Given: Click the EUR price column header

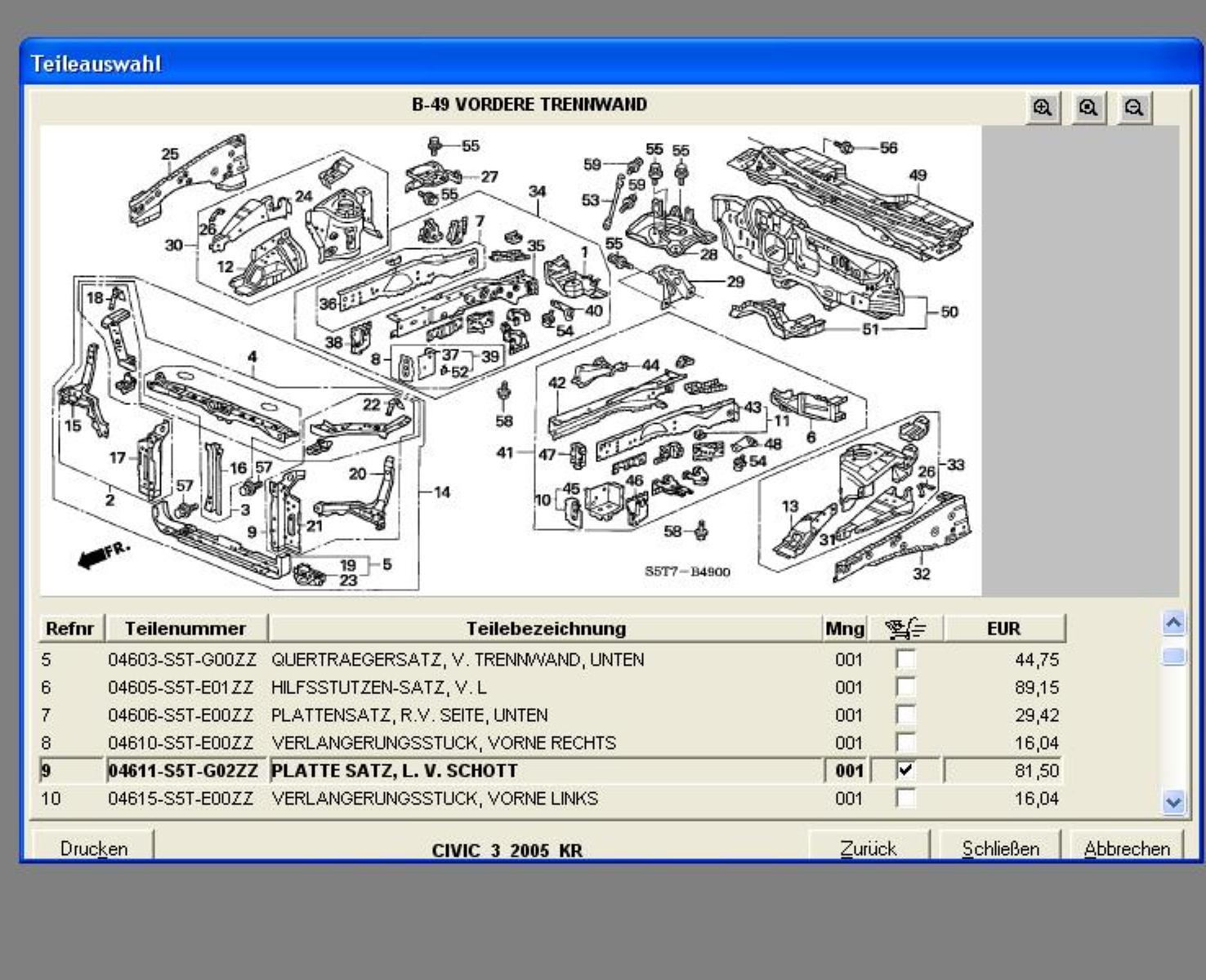Looking at the screenshot, I should pos(1003,628).
